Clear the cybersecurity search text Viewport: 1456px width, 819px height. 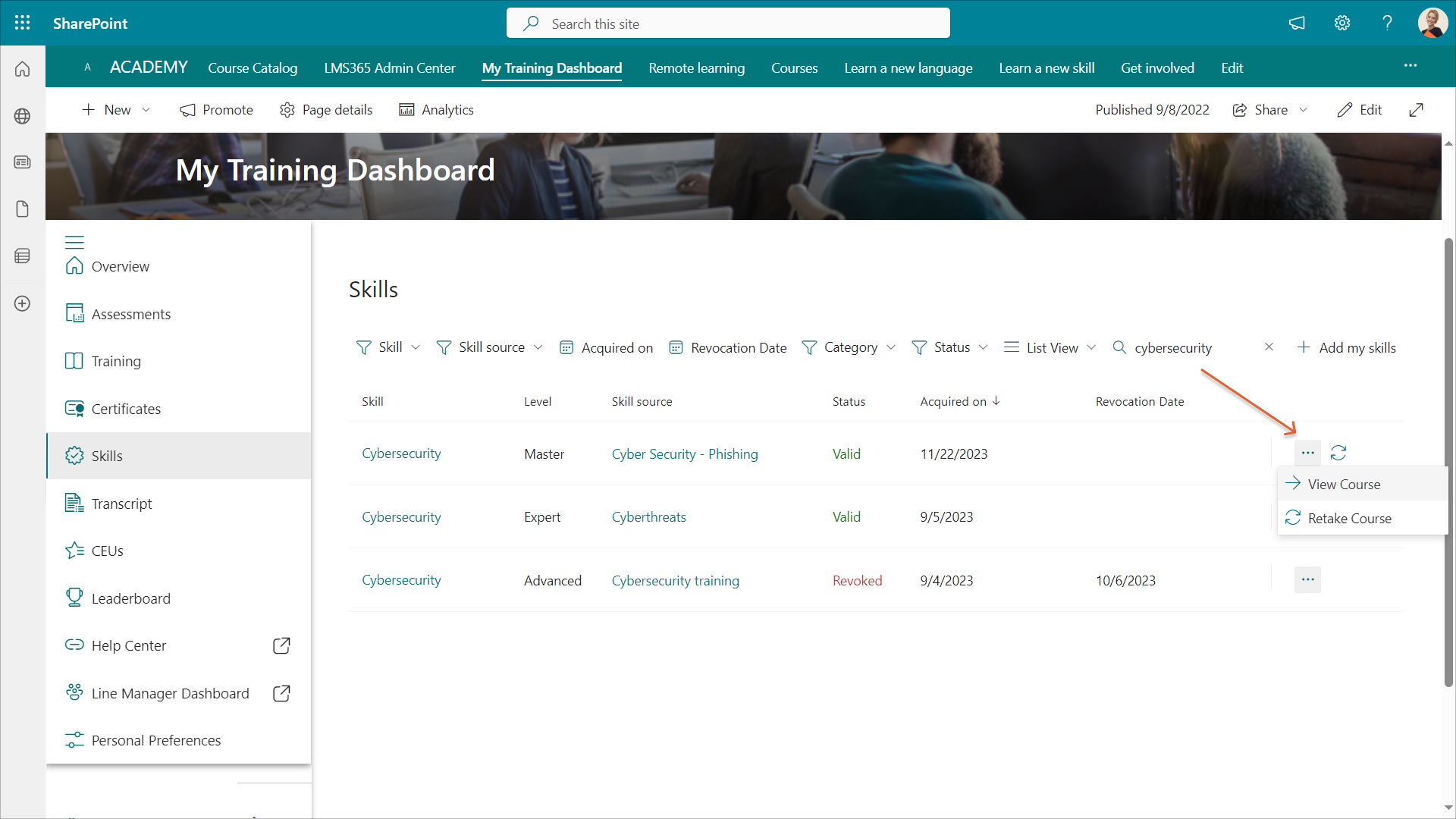[1269, 347]
